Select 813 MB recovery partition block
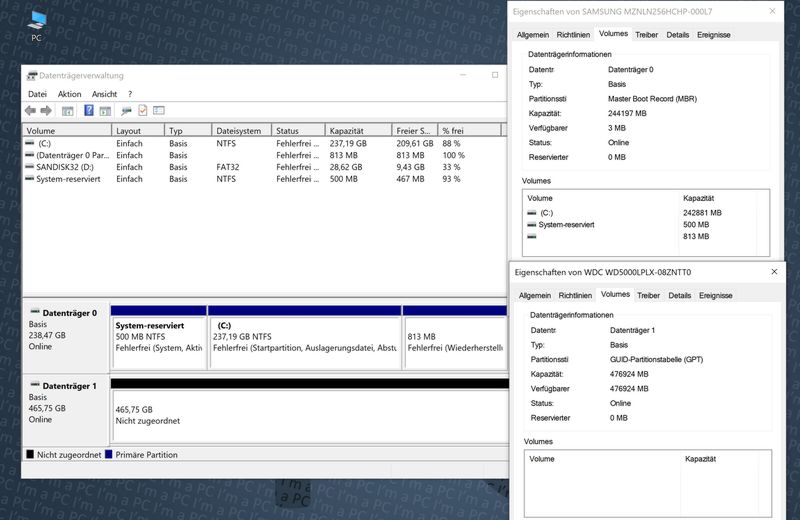 (x=455, y=337)
